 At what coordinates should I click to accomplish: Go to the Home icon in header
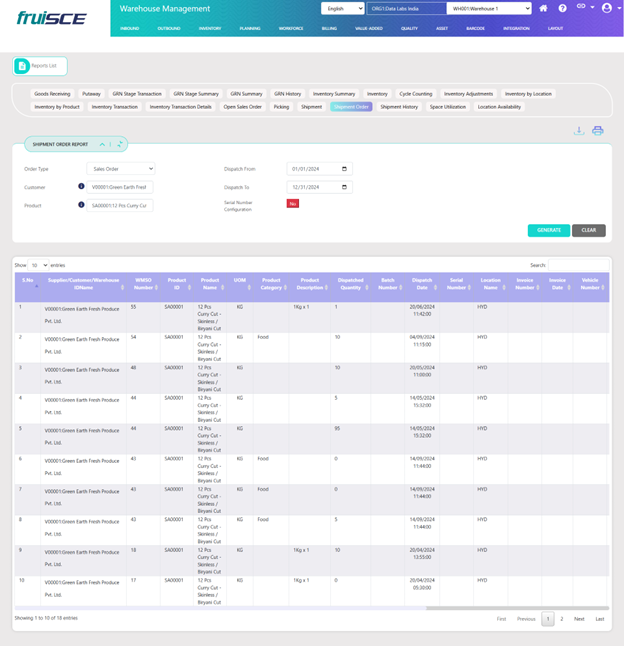coord(543,8)
